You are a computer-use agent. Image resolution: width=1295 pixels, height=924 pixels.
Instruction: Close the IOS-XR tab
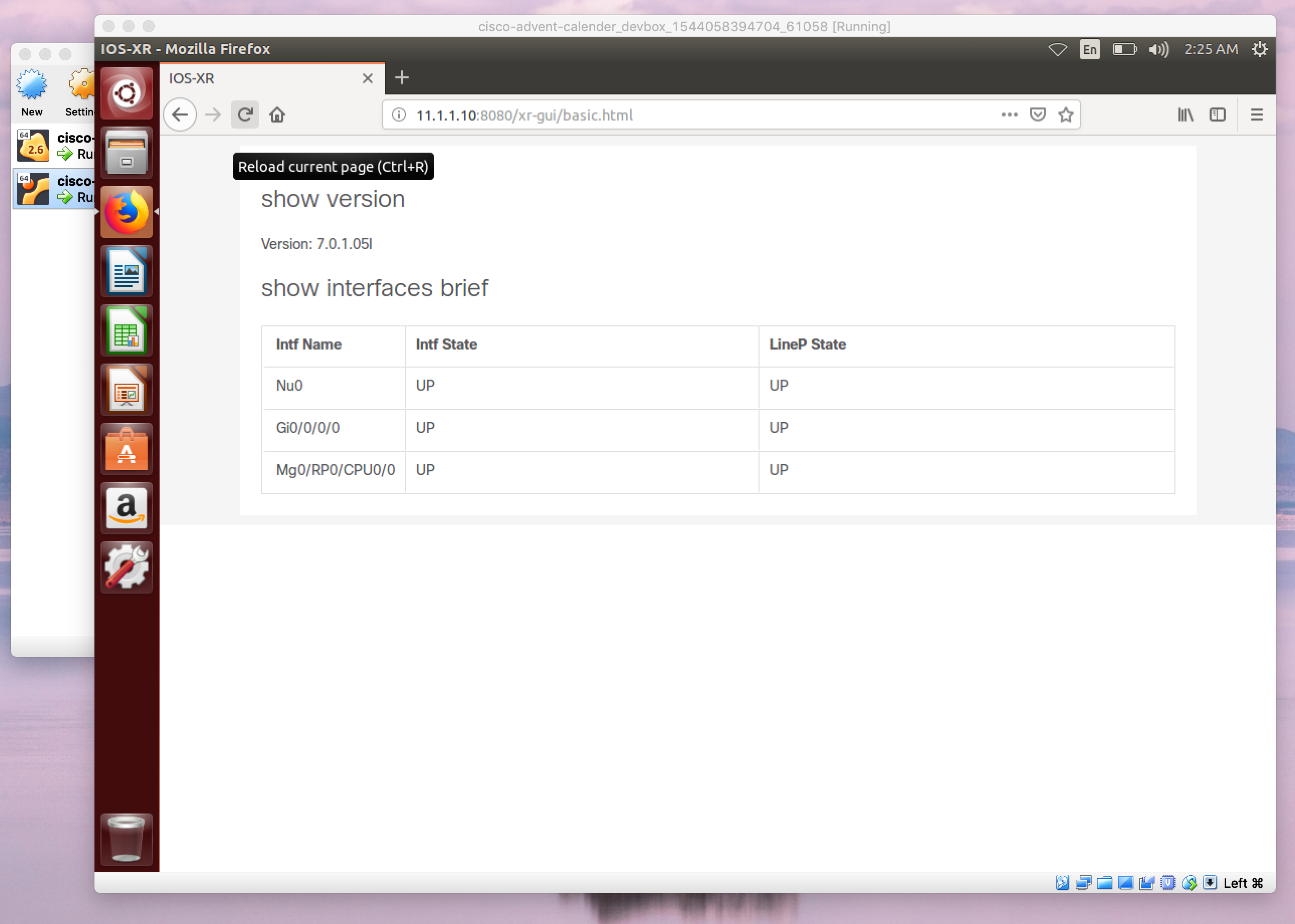coord(368,78)
